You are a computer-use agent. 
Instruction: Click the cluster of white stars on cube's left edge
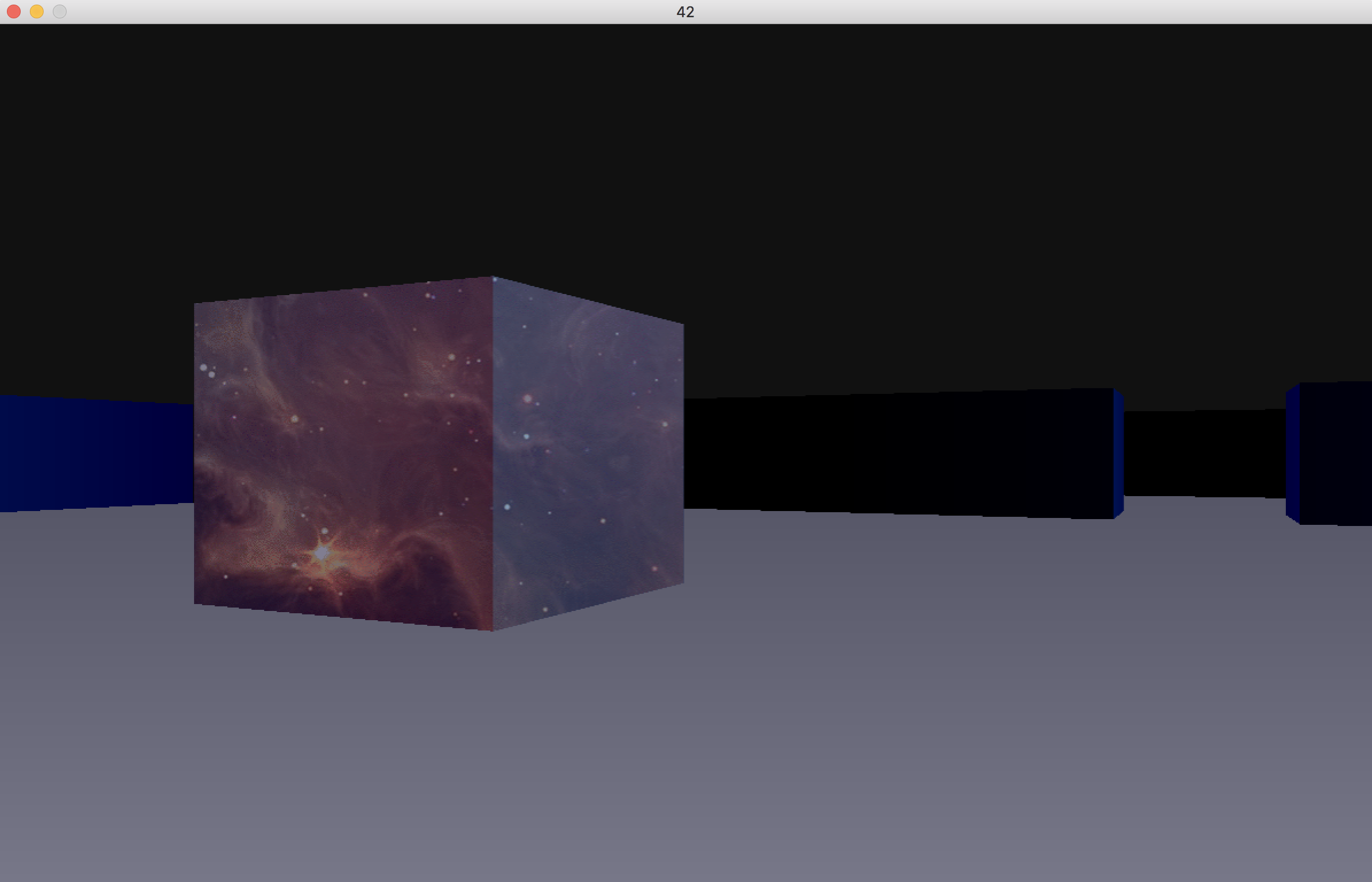click(207, 370)
